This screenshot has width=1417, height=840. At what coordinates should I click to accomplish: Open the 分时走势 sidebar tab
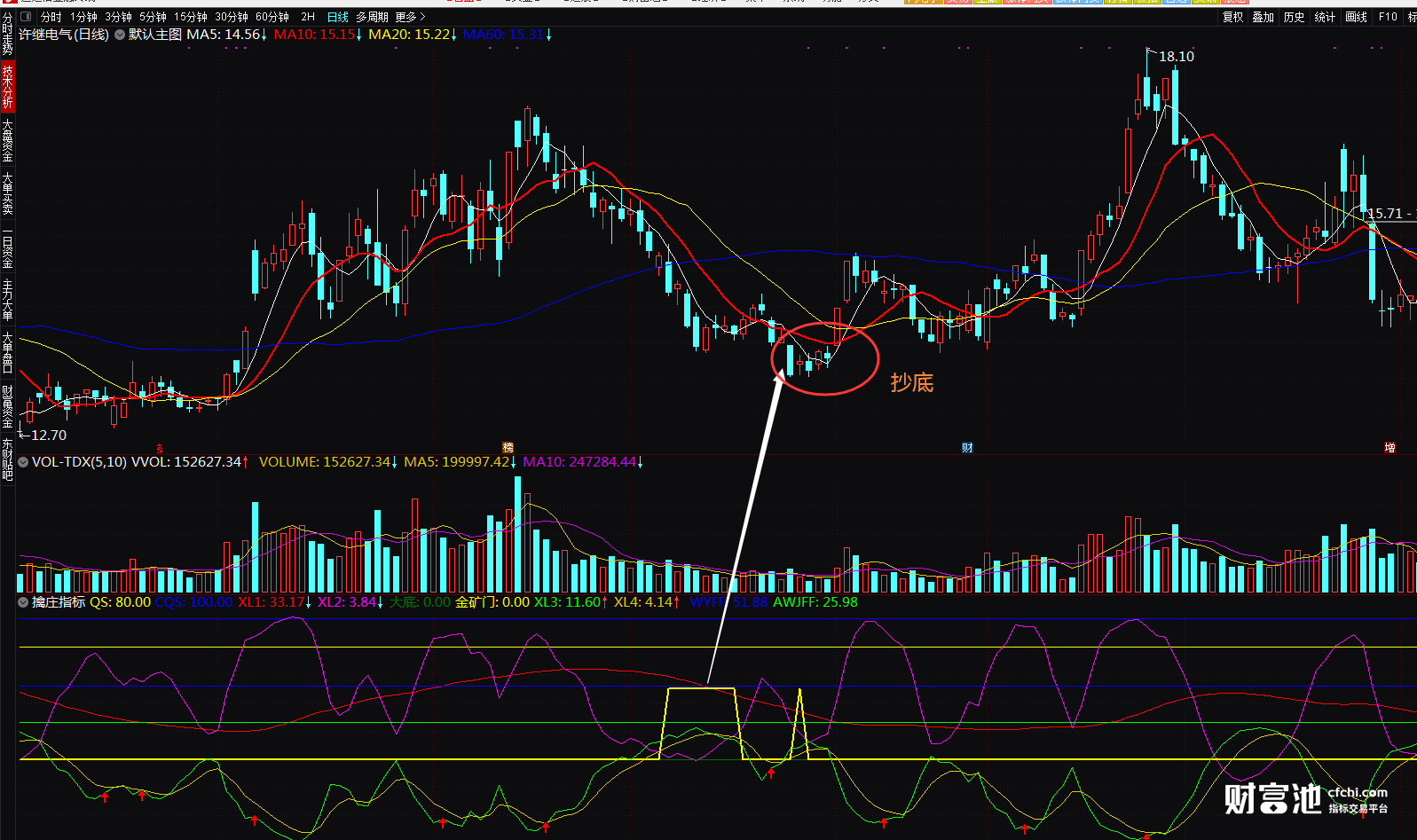[7, 34]
